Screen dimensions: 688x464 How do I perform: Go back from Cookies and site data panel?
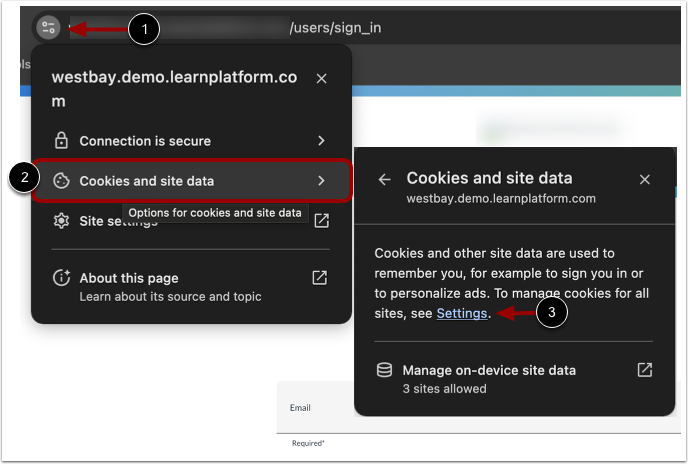click(x=384, y=180)
